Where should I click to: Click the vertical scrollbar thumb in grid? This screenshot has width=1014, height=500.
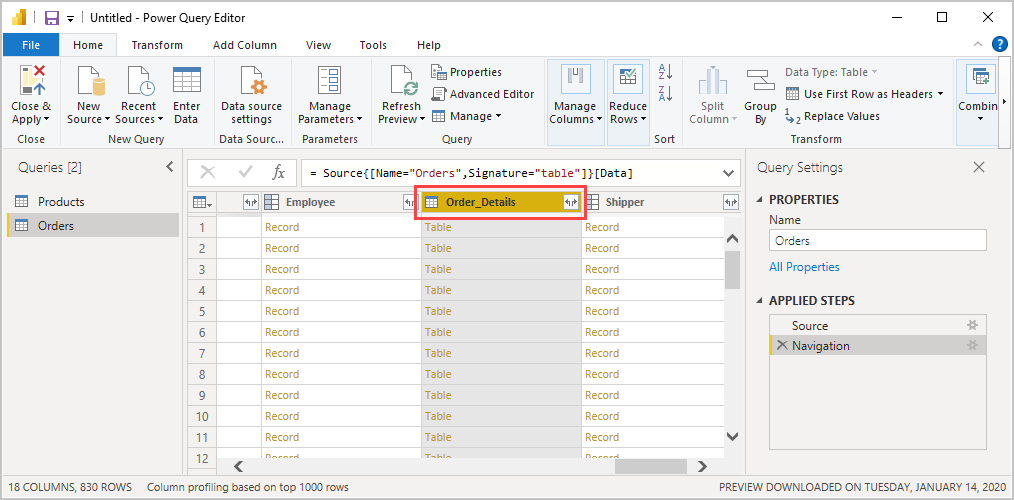point(732,270)
